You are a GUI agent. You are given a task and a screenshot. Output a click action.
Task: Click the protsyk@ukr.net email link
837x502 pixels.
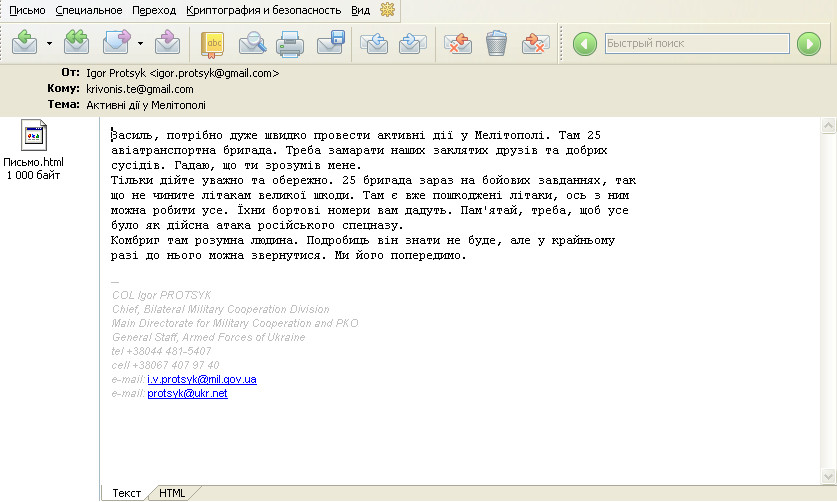(x=187, y=394)
